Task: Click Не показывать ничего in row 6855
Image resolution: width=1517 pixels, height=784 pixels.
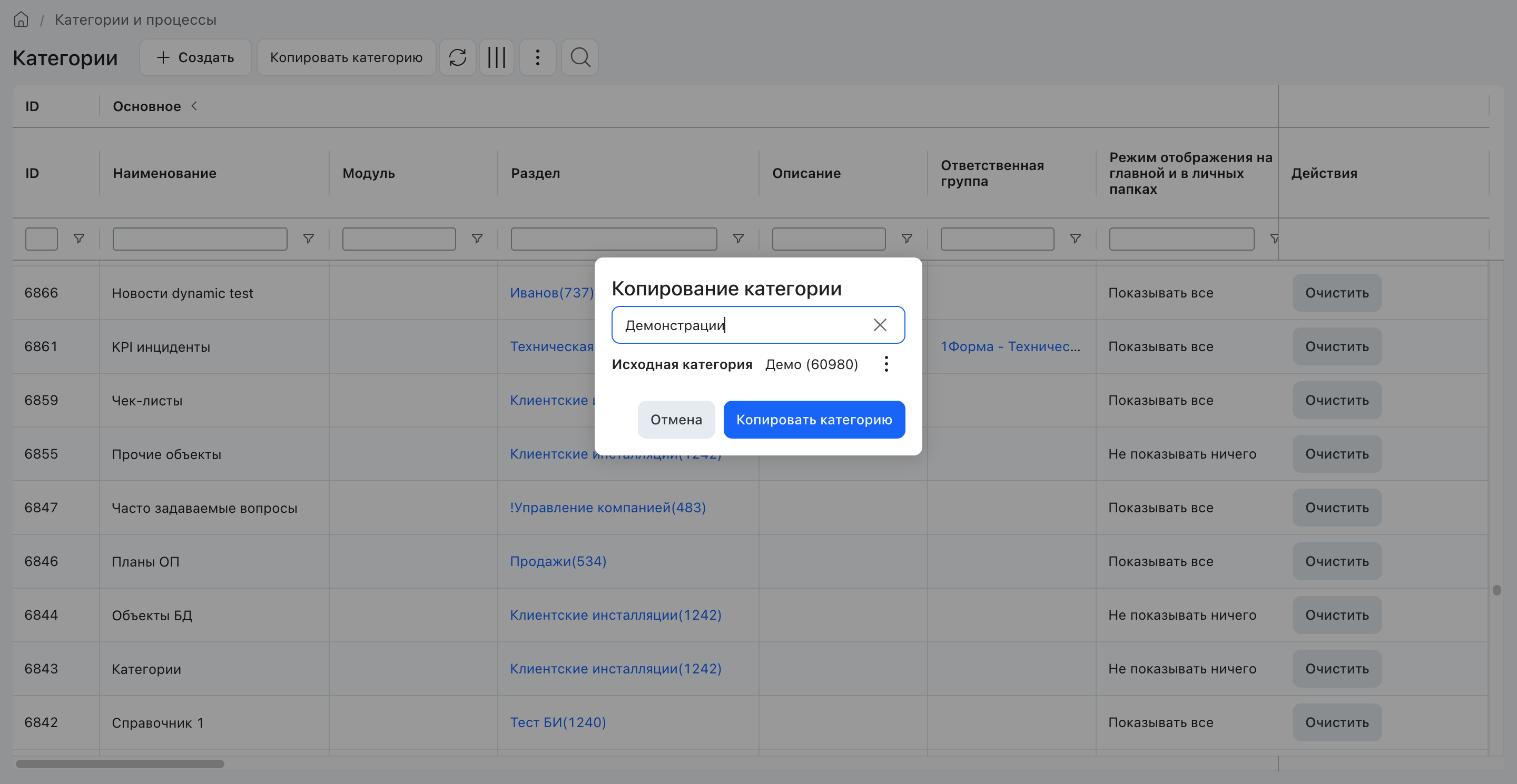Action: click(1182, 454)
